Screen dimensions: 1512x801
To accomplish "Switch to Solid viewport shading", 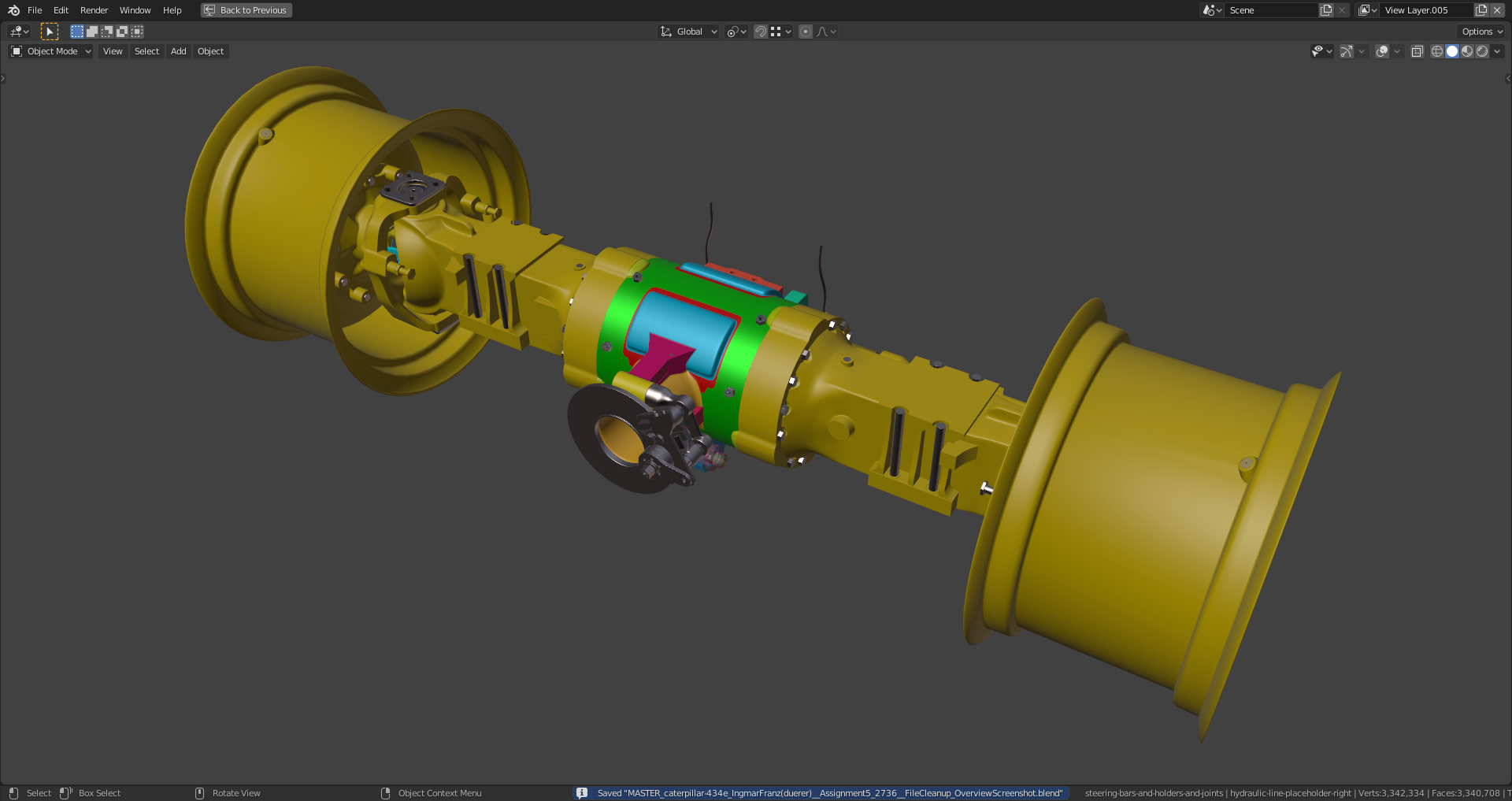I will 1452,51.
